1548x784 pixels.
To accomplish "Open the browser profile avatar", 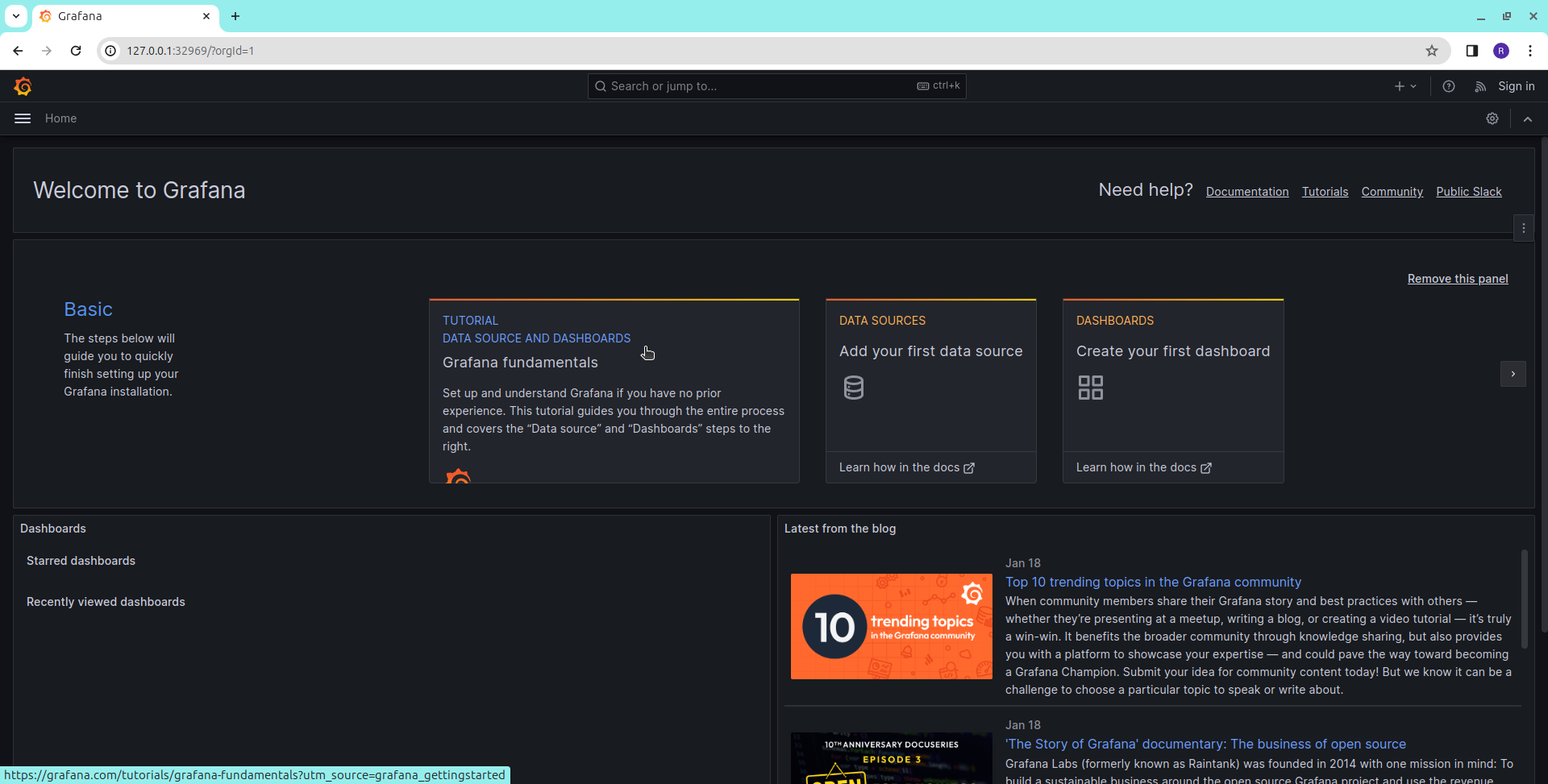I will [x=1501, y=51].
